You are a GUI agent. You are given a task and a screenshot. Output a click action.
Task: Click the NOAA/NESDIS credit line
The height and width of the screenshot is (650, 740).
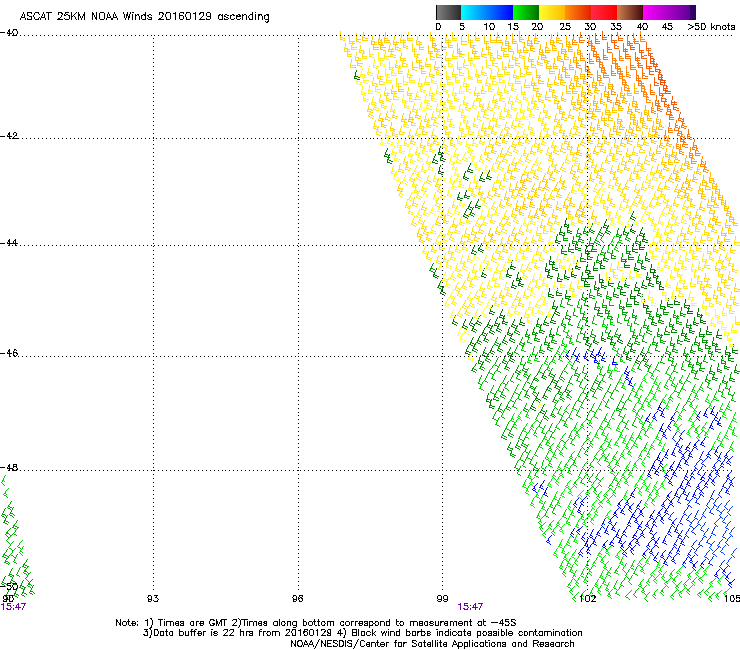[x=432, y=644]
